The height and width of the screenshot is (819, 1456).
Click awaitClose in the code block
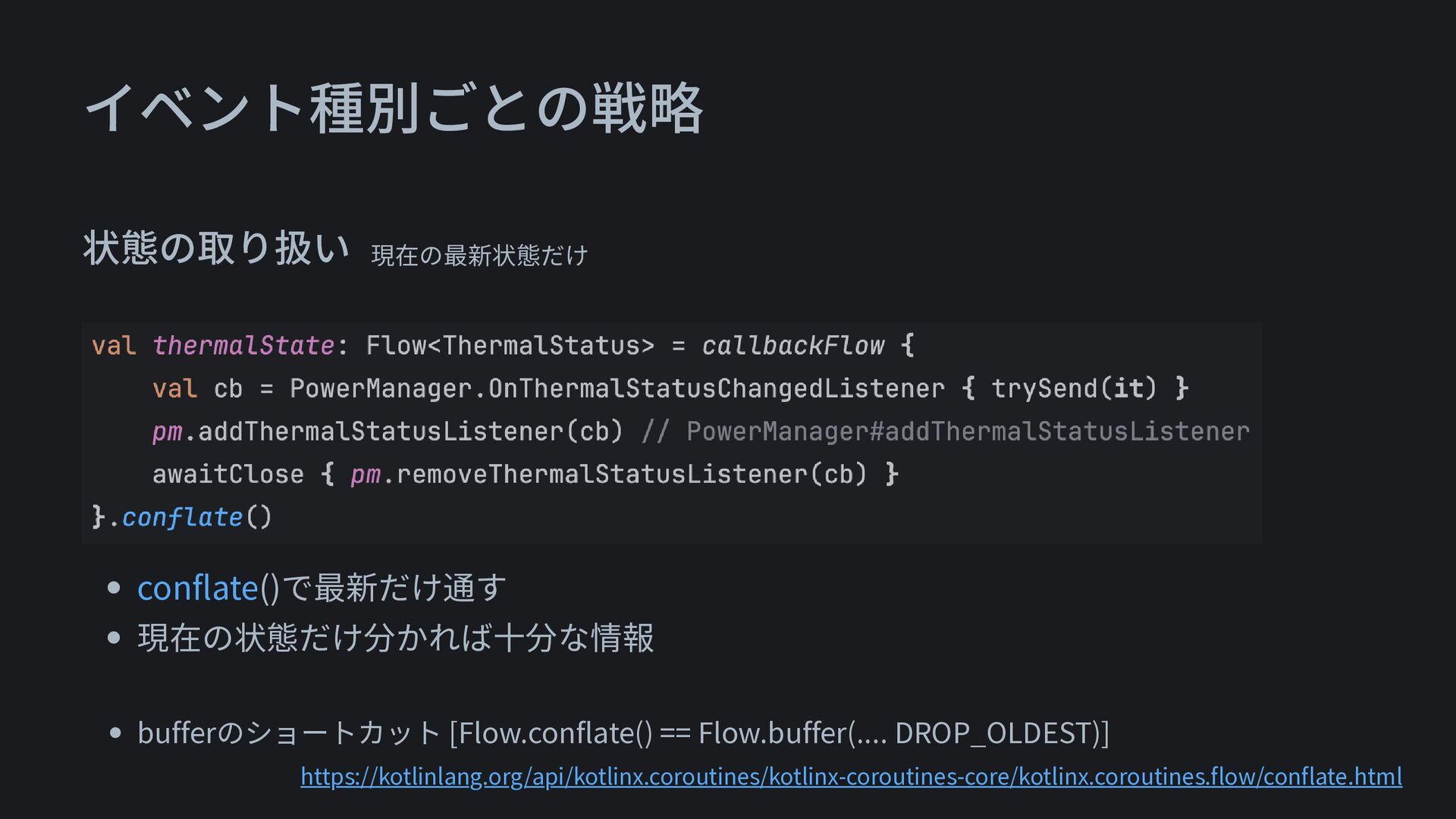pos(227,475)
